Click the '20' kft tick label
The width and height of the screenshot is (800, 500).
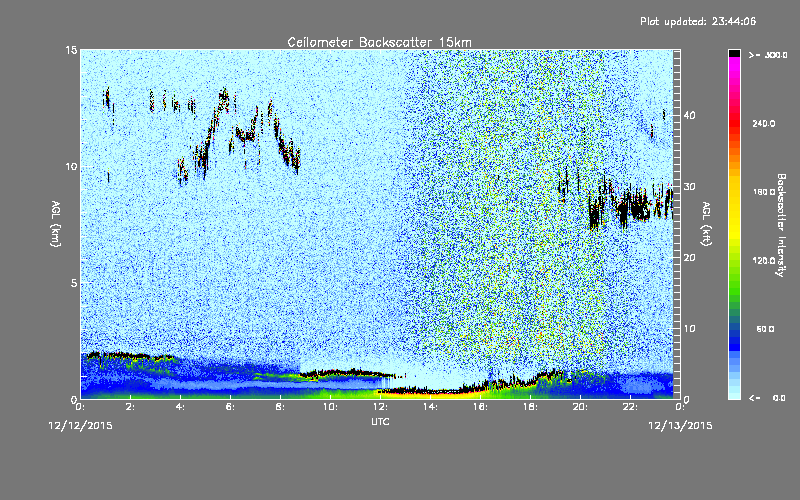click(x=689, y=258)
